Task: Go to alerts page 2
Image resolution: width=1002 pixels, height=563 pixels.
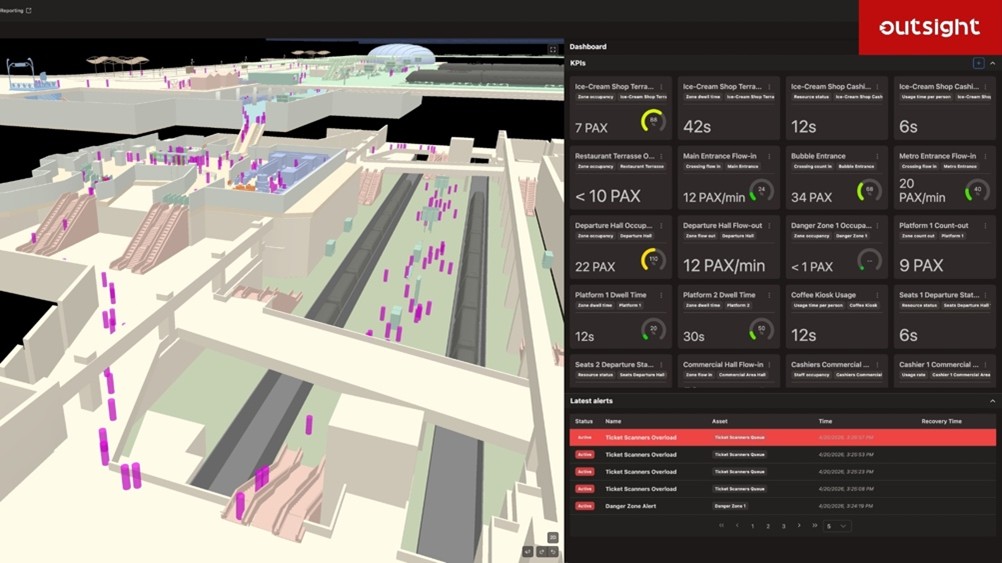Action: point(768,526)
